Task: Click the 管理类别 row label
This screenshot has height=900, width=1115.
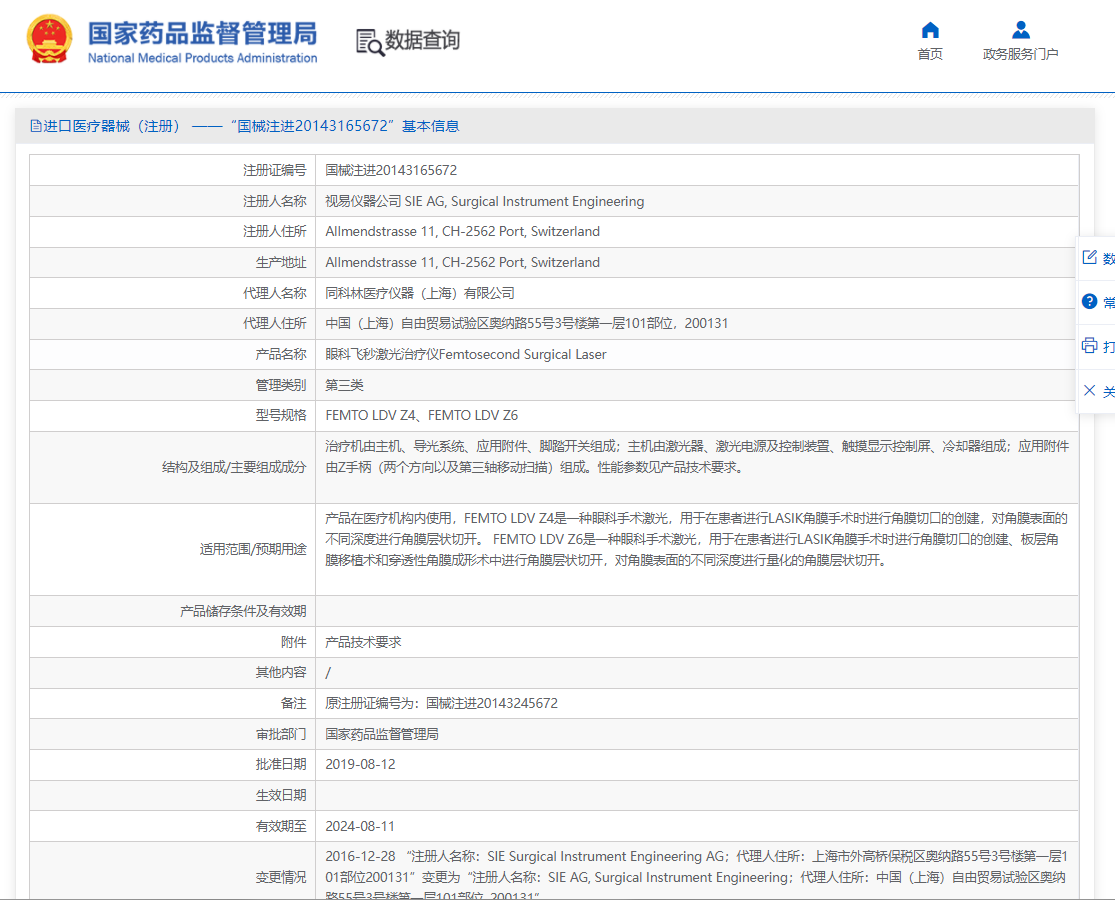Action: [281, 385]
